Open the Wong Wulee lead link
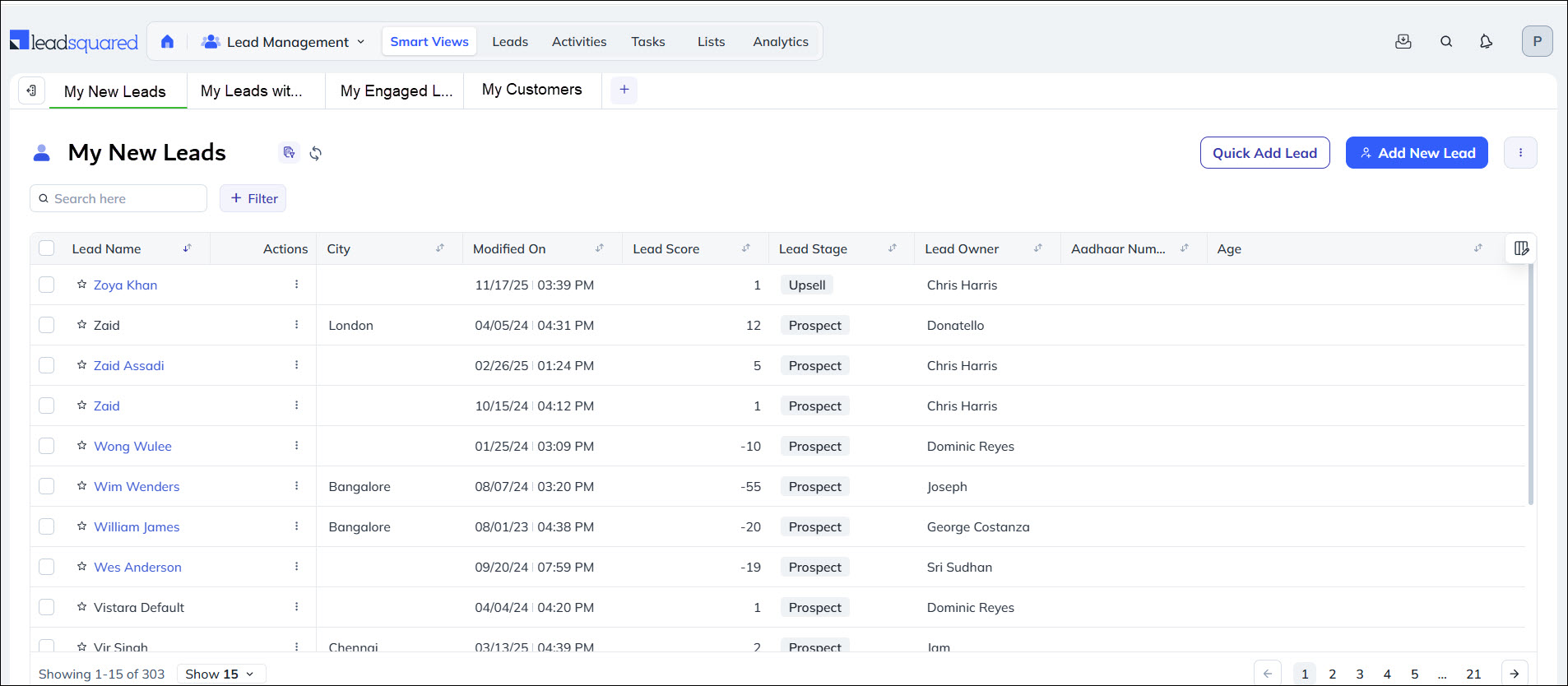1568x686 pixels. click(132, 446)
